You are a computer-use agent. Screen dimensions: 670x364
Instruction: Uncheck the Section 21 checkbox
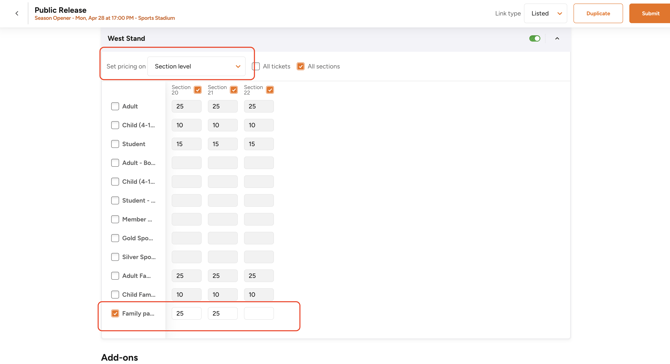coord(234,90)
